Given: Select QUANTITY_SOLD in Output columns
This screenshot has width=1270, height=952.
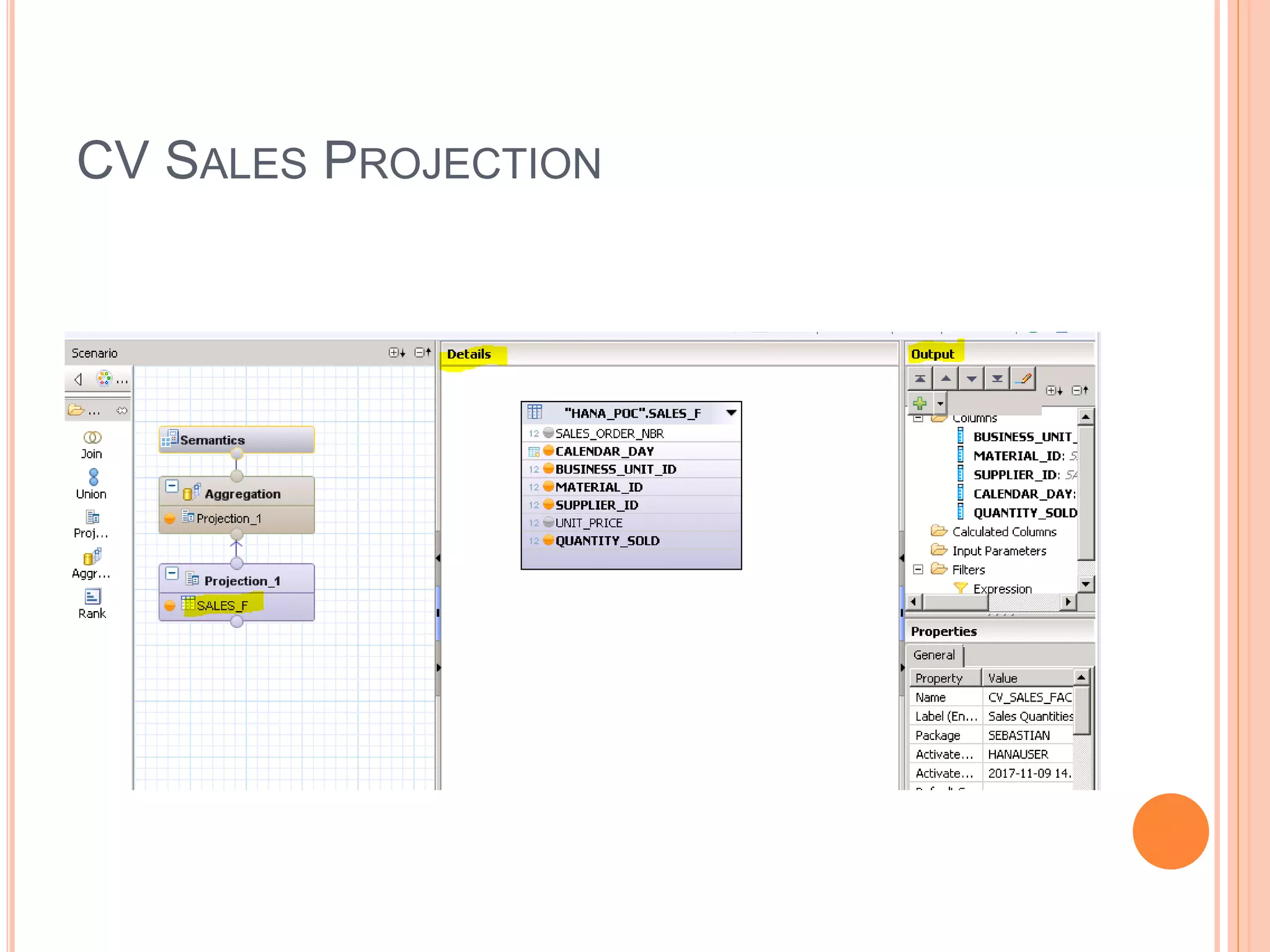Looking at the screenshot, I should (1017, 513).
